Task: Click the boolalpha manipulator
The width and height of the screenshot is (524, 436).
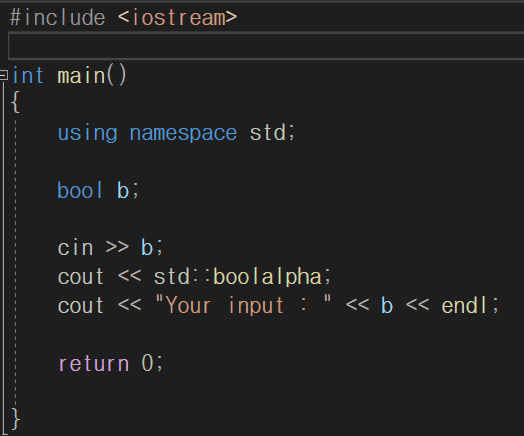Action: pos(268,278)
